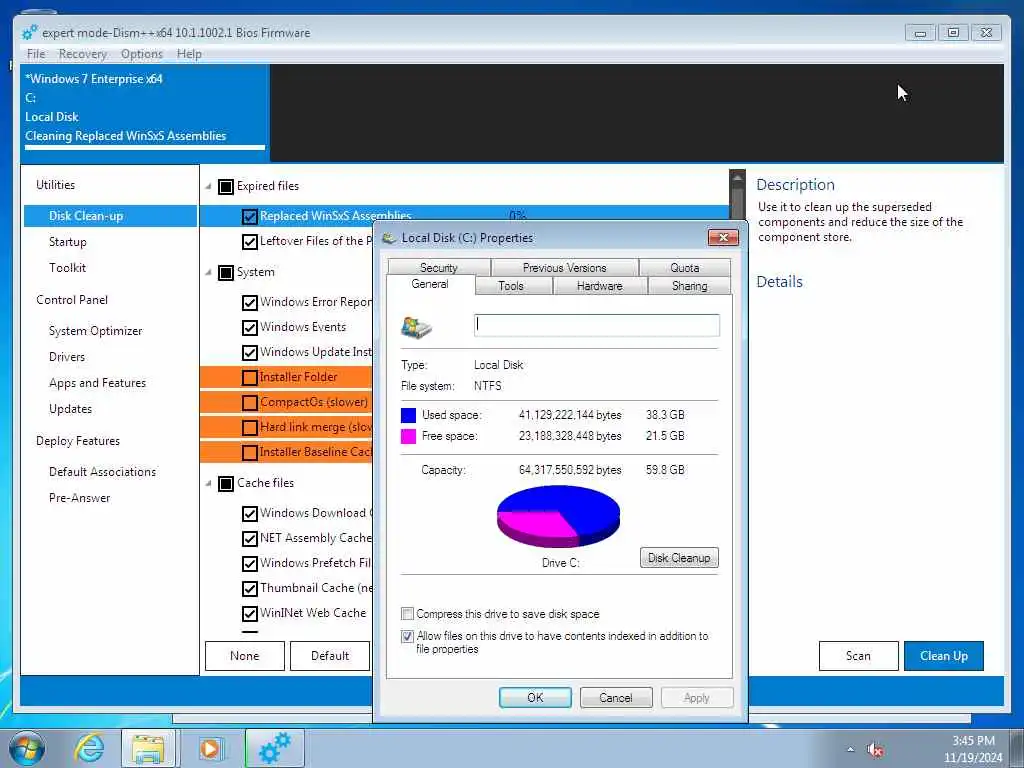Collapse the System group
This screenshot has height=768, width=1024.
(208, 272)
